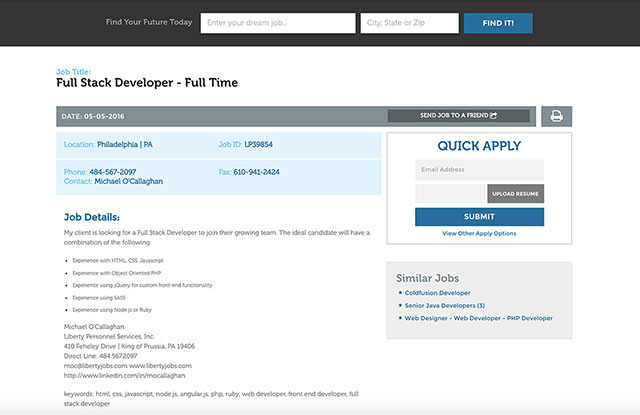The width and height of the screenshot is (640, 415).
Task: Click the Job ID LP39854 value
Action: click(258, 145)
